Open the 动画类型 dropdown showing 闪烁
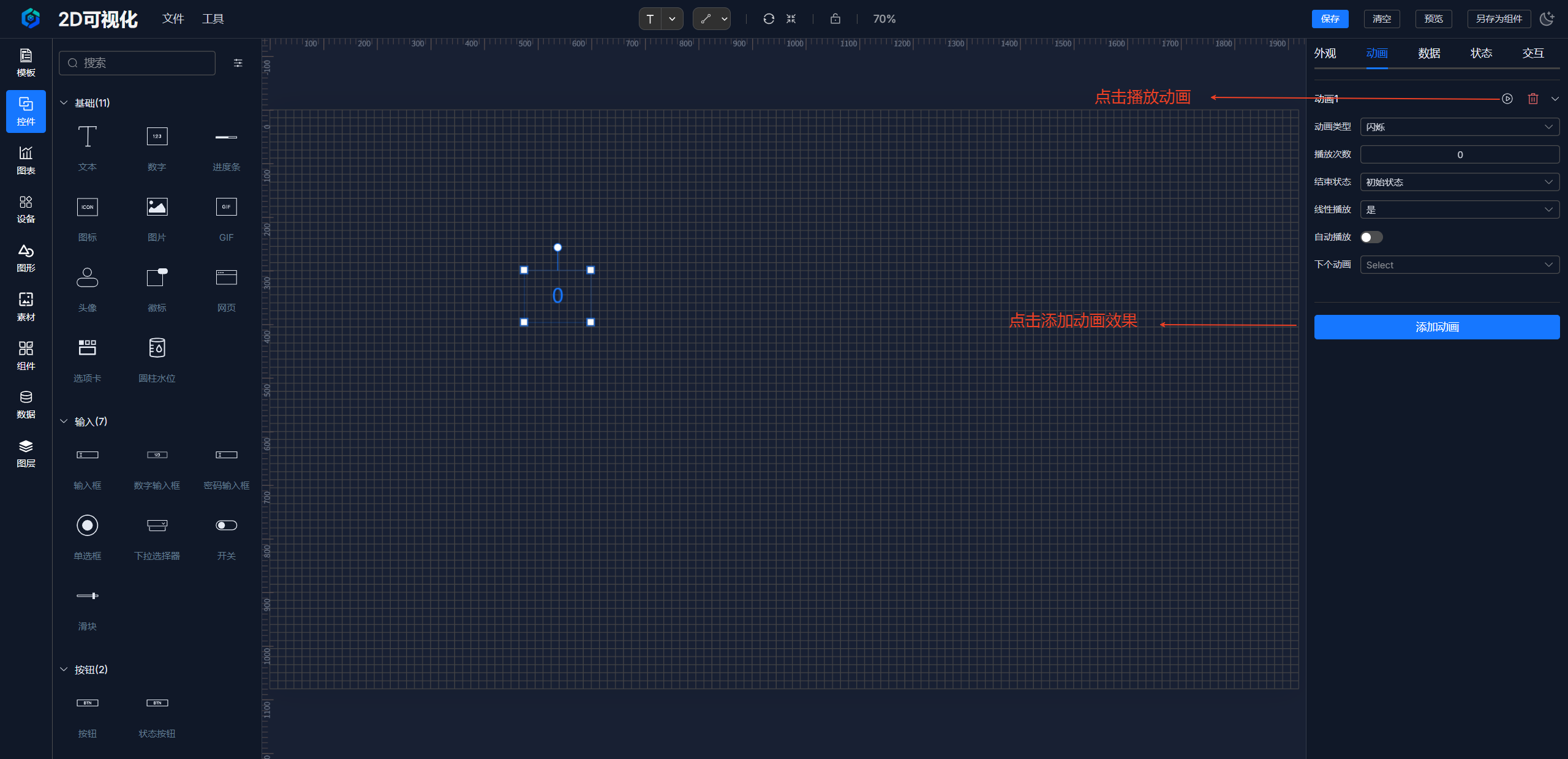This screenshot has width=1568, height=759. click(x=1459, y=127)
